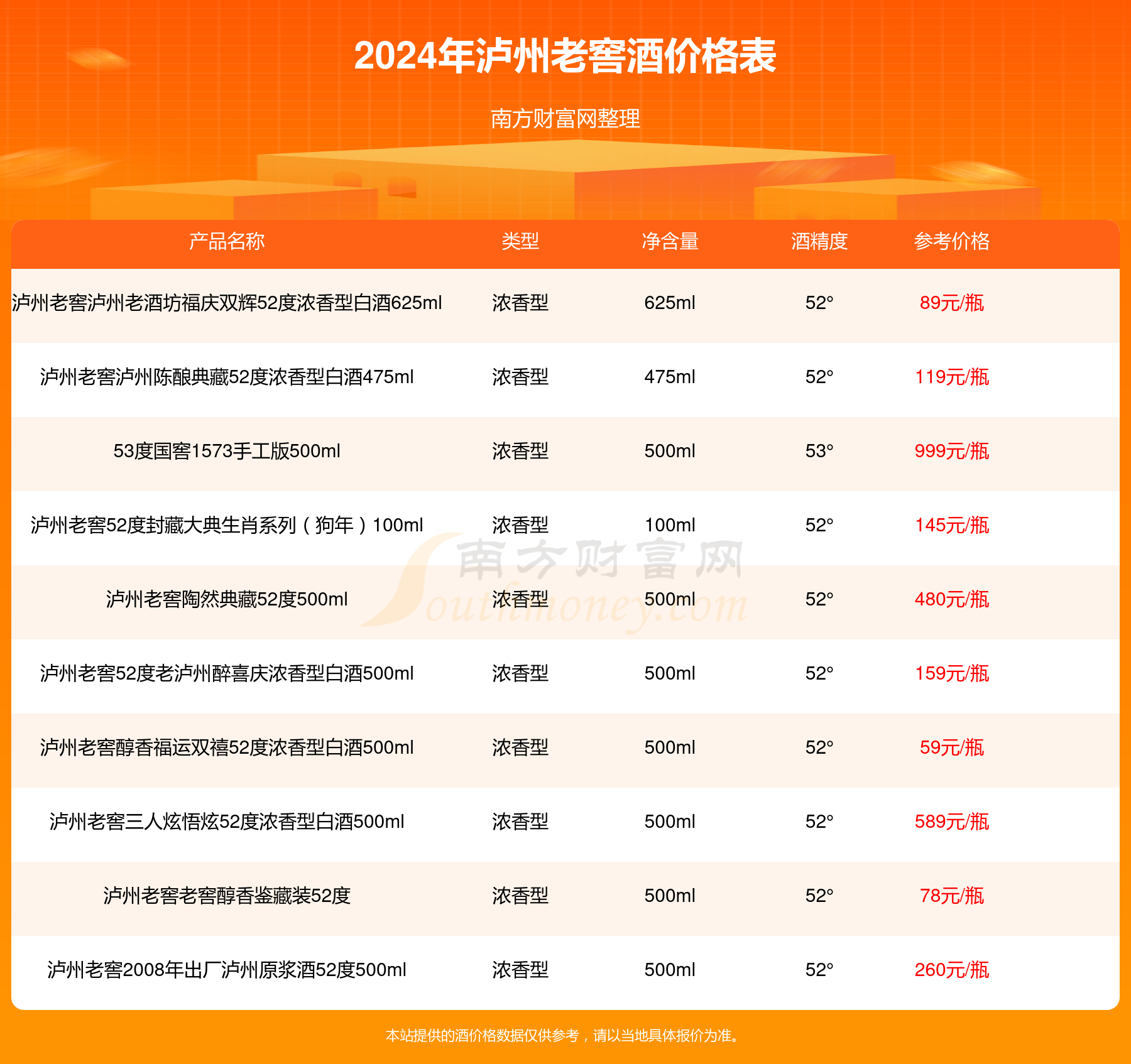
Task: Select product 泸州老窖陶然典藏52度500ml
Action: point(227,599)
